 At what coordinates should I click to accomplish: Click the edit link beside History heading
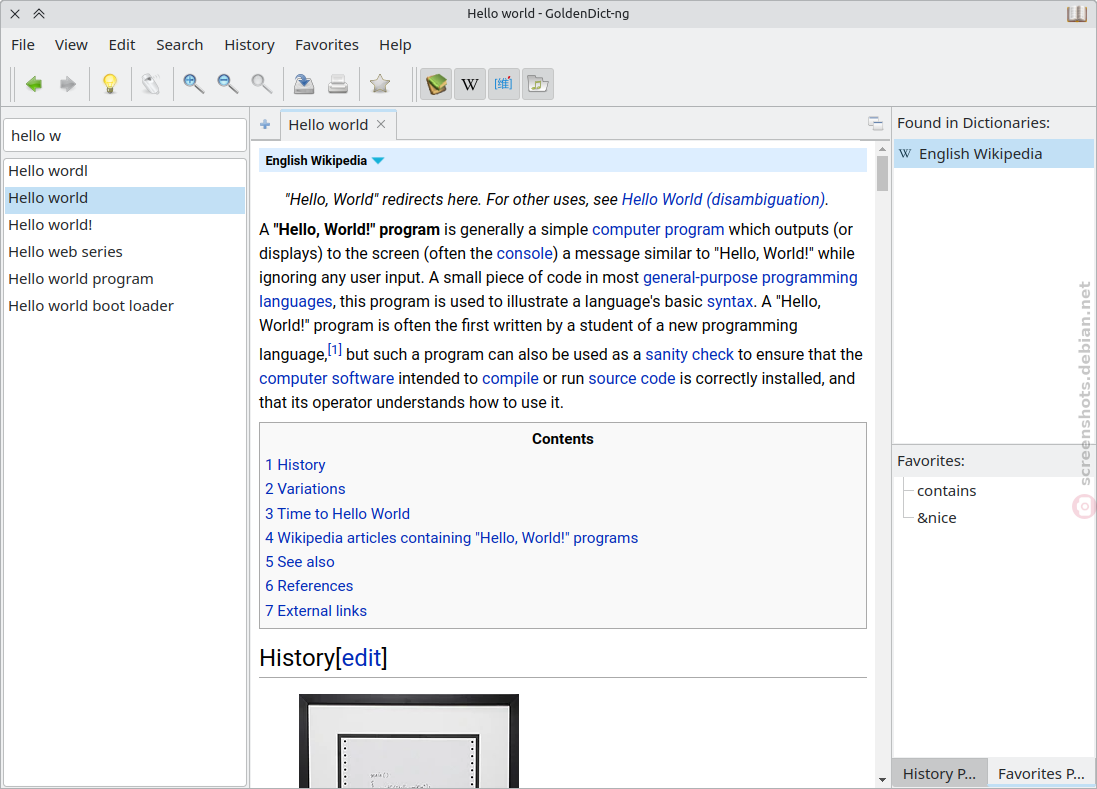click(x=362, y=658)
